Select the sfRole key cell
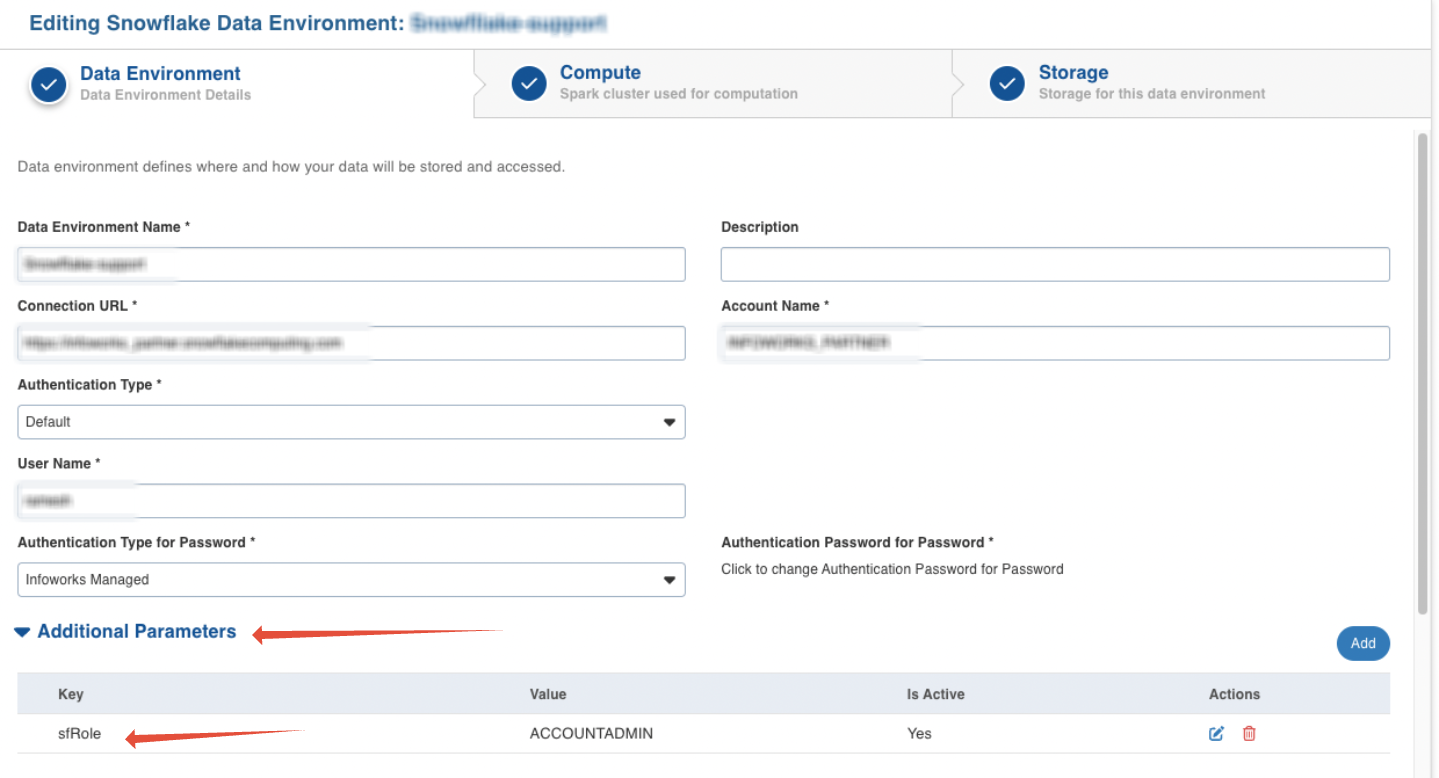This screenshot has height=778, width=1439. (79, 733)
